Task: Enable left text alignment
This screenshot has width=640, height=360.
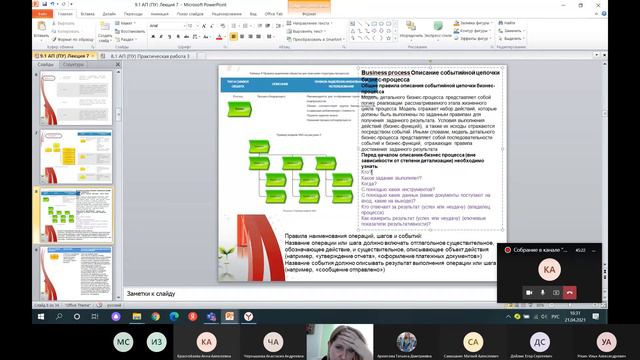Action: pyautogui.click(x=233, y=37)
